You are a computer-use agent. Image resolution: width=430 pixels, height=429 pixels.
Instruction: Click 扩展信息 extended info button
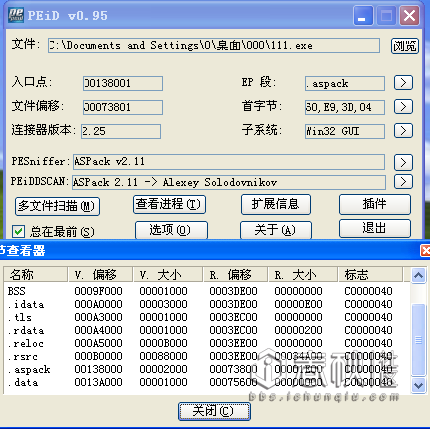click(276, 204)
